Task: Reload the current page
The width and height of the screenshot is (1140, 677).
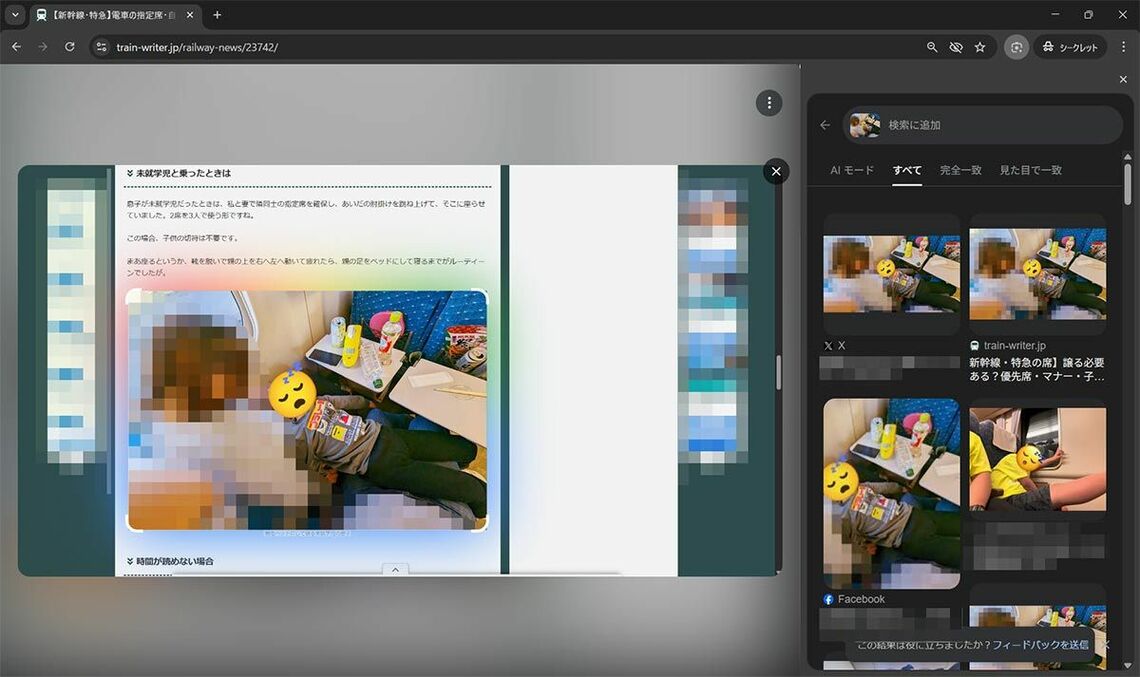Action: [x=69, y=47]
